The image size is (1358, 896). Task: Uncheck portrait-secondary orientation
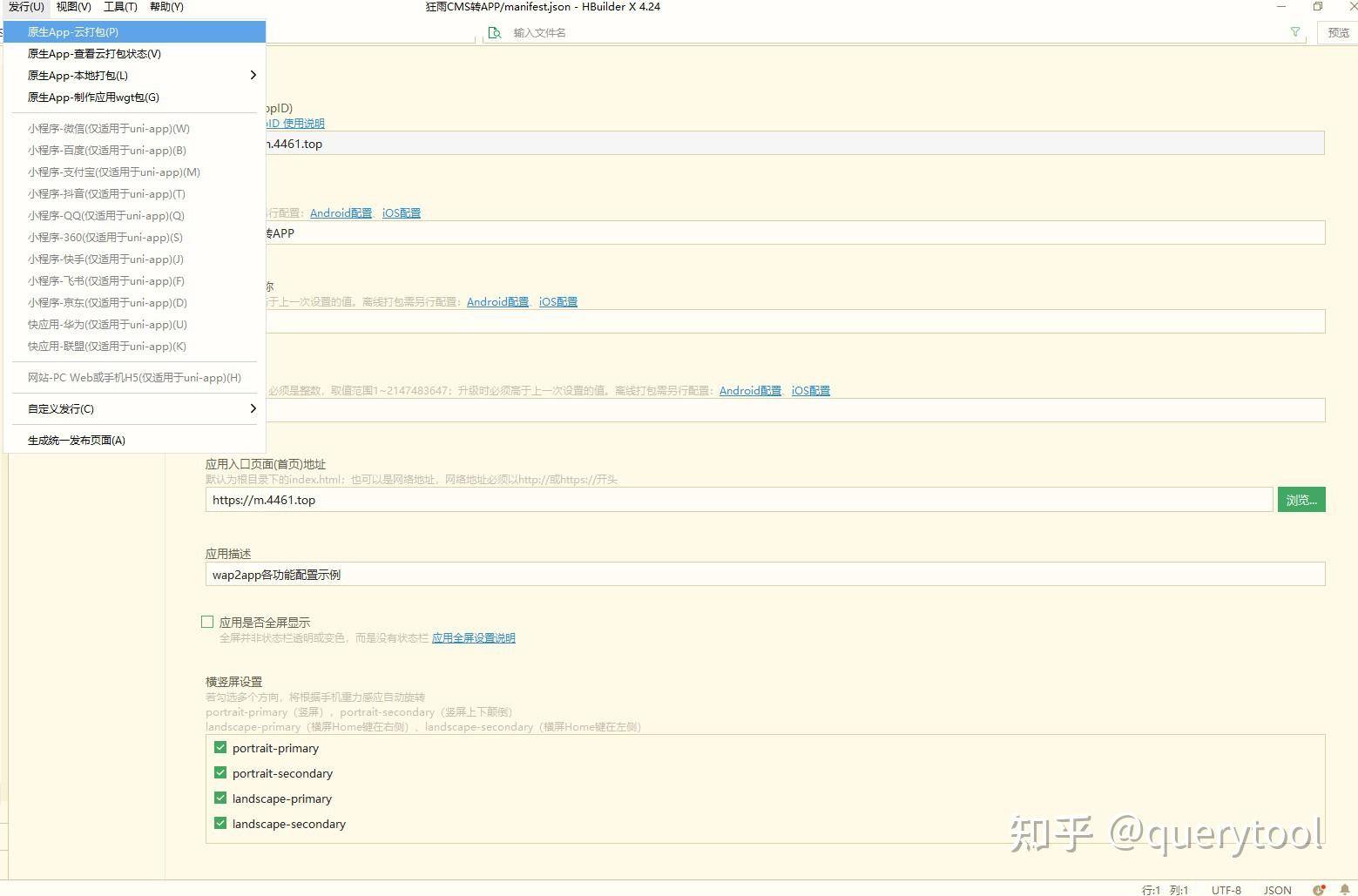(x=220, y=772)
